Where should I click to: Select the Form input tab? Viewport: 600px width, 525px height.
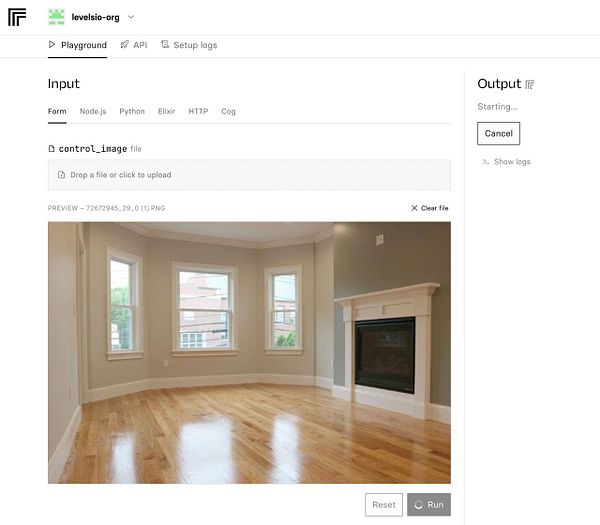pos(57,111)
